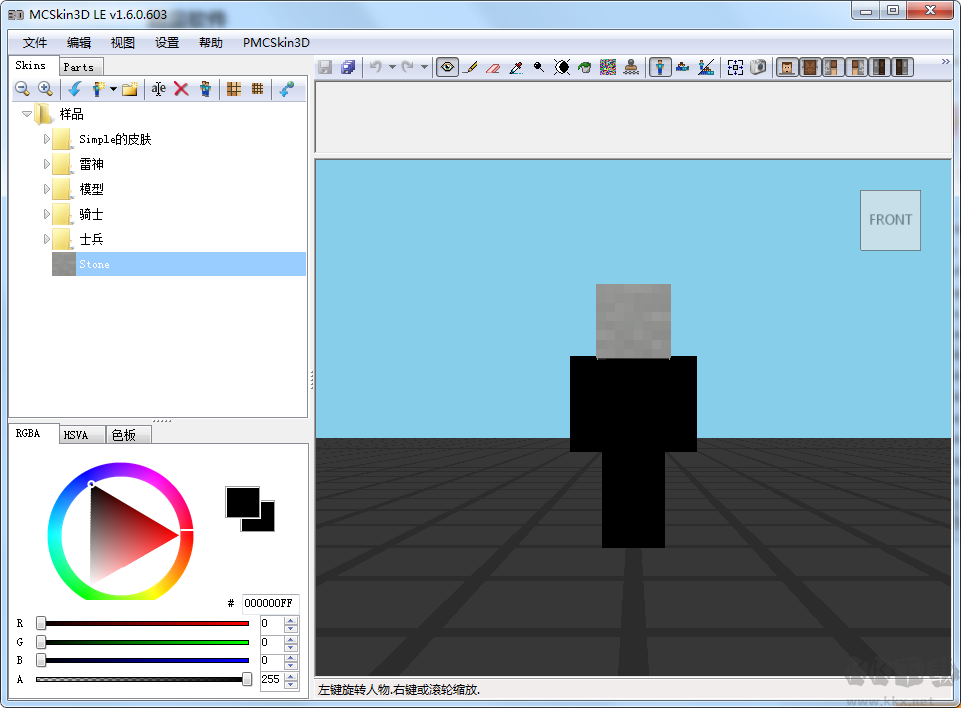Pick the Eyedropper color picker tool

point(516,67)
